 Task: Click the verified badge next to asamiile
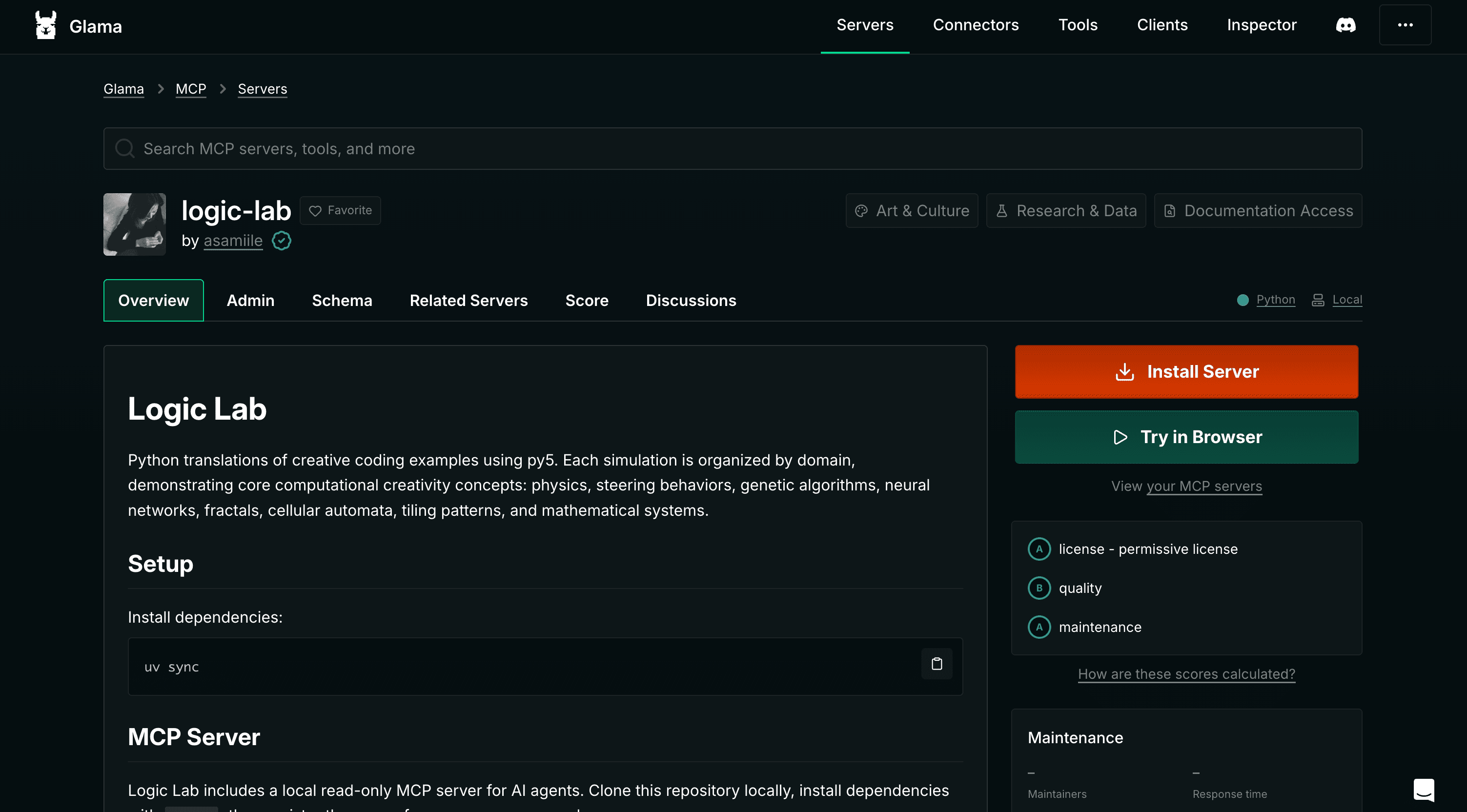pos(281,241)
